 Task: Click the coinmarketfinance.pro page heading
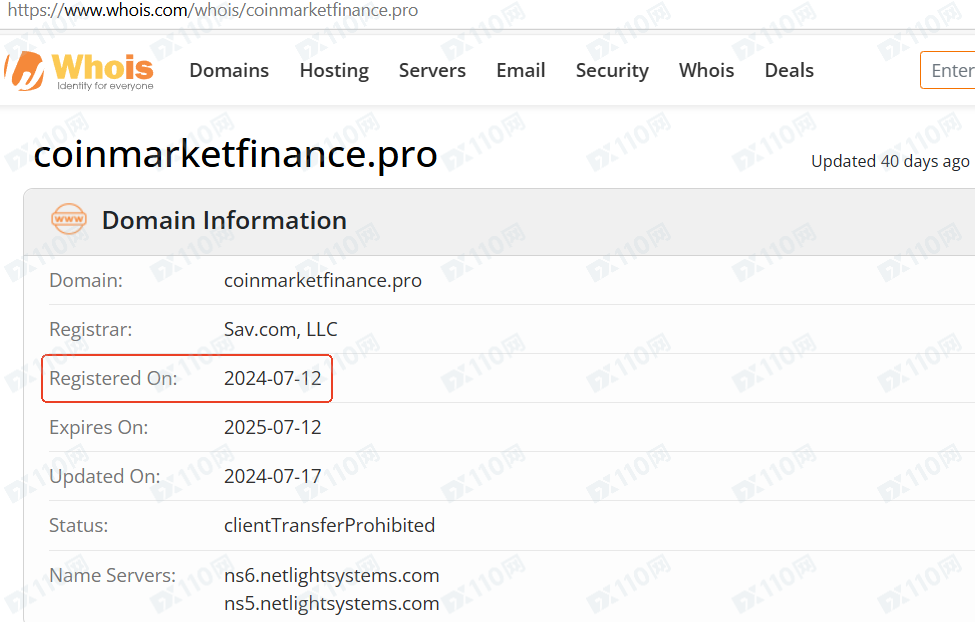point(235,154)
